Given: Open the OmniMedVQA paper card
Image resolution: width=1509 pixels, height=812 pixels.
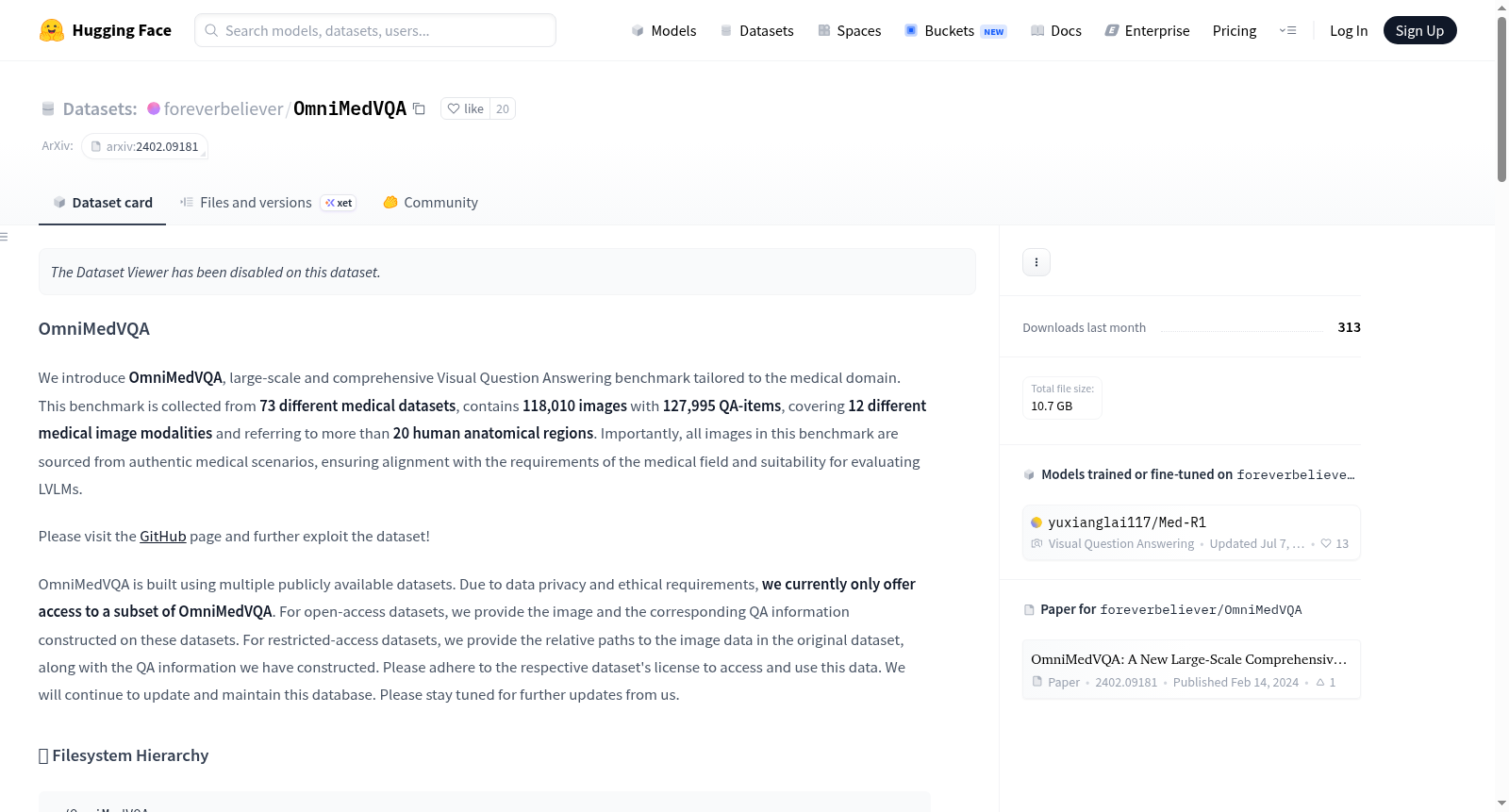Looking at the screenshot, I should [1191, 670].
